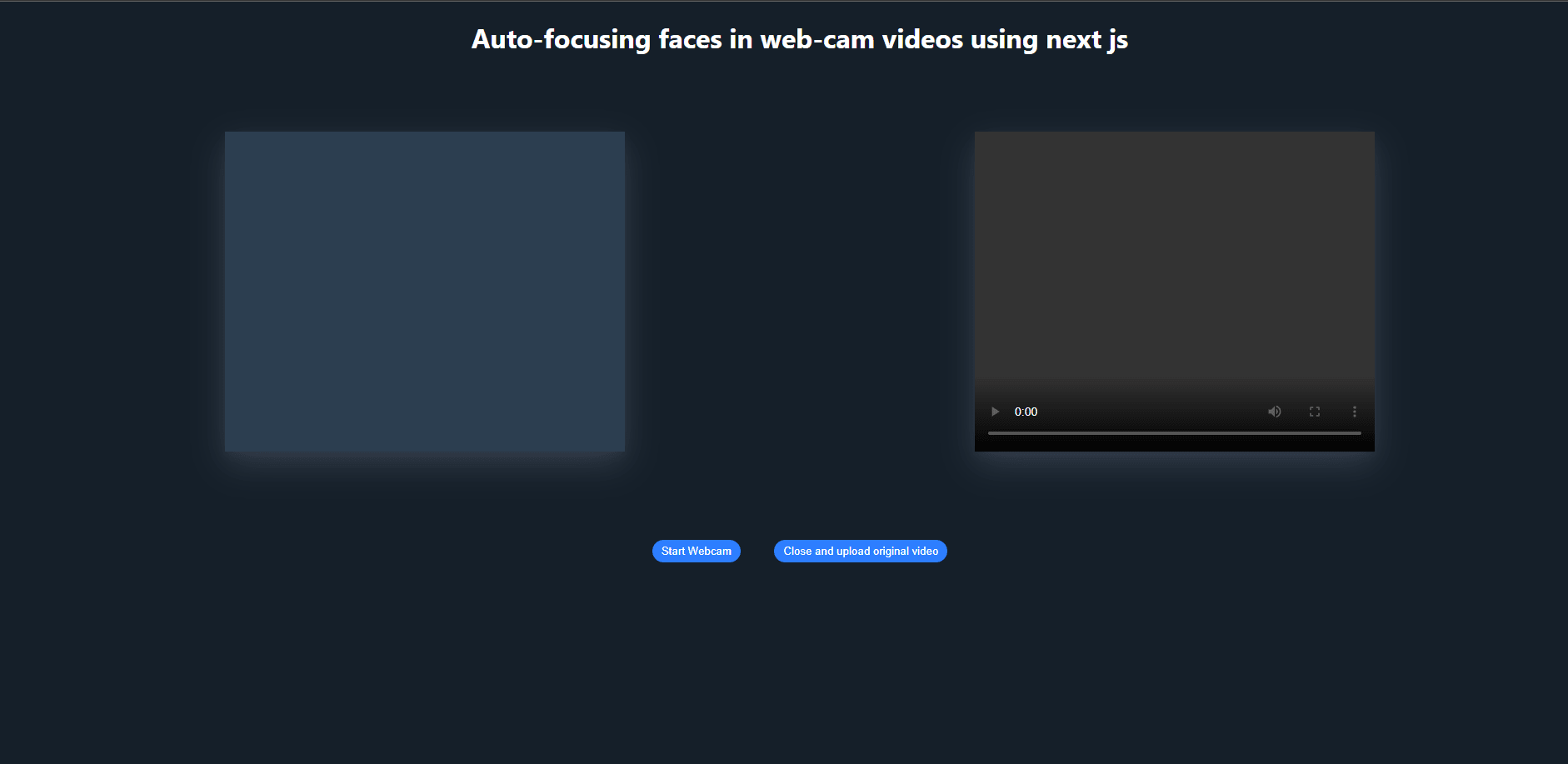Click Close and upload original video
This screenshot has height=764, width=1568.
tap(861, 551)
